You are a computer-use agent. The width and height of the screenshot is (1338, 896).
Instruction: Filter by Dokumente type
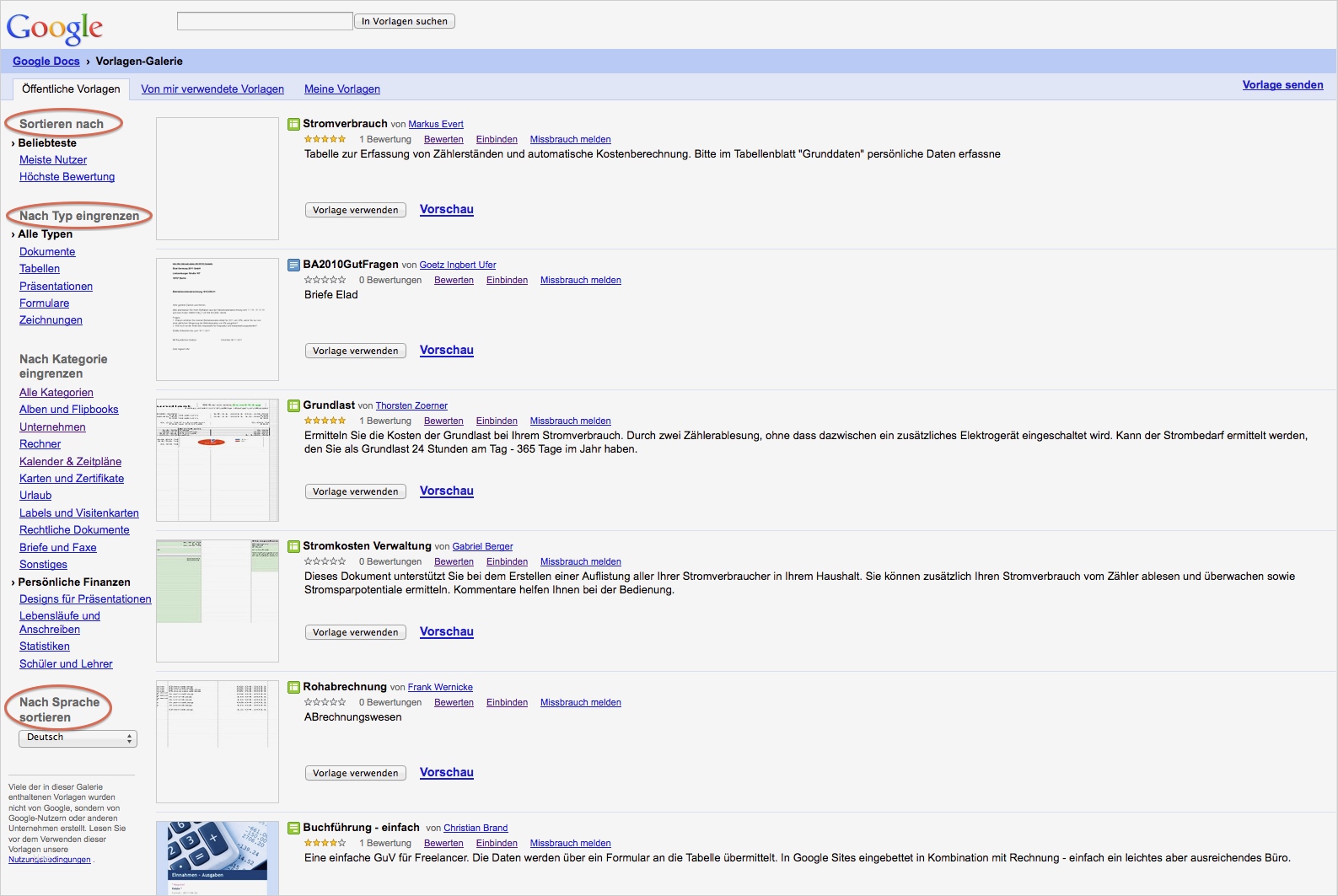coord(47,252)
